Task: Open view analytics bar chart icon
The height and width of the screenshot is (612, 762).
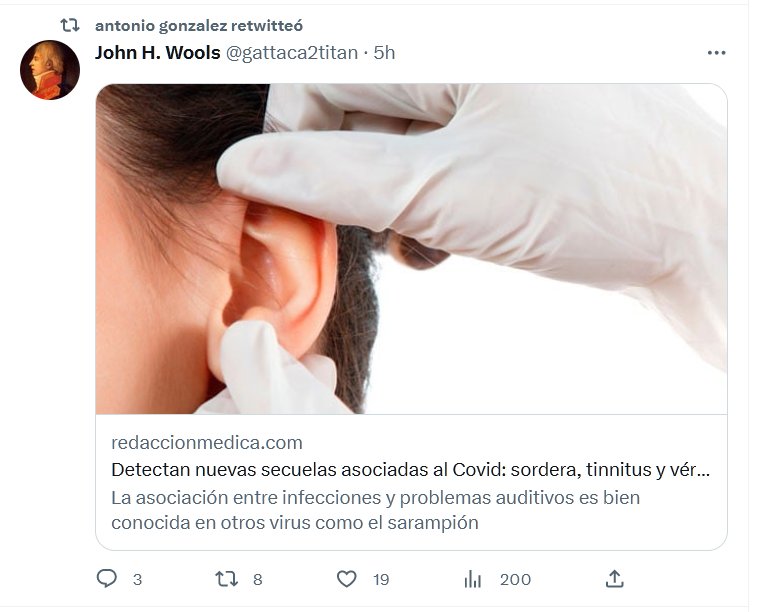Action: tap(473, 579)
